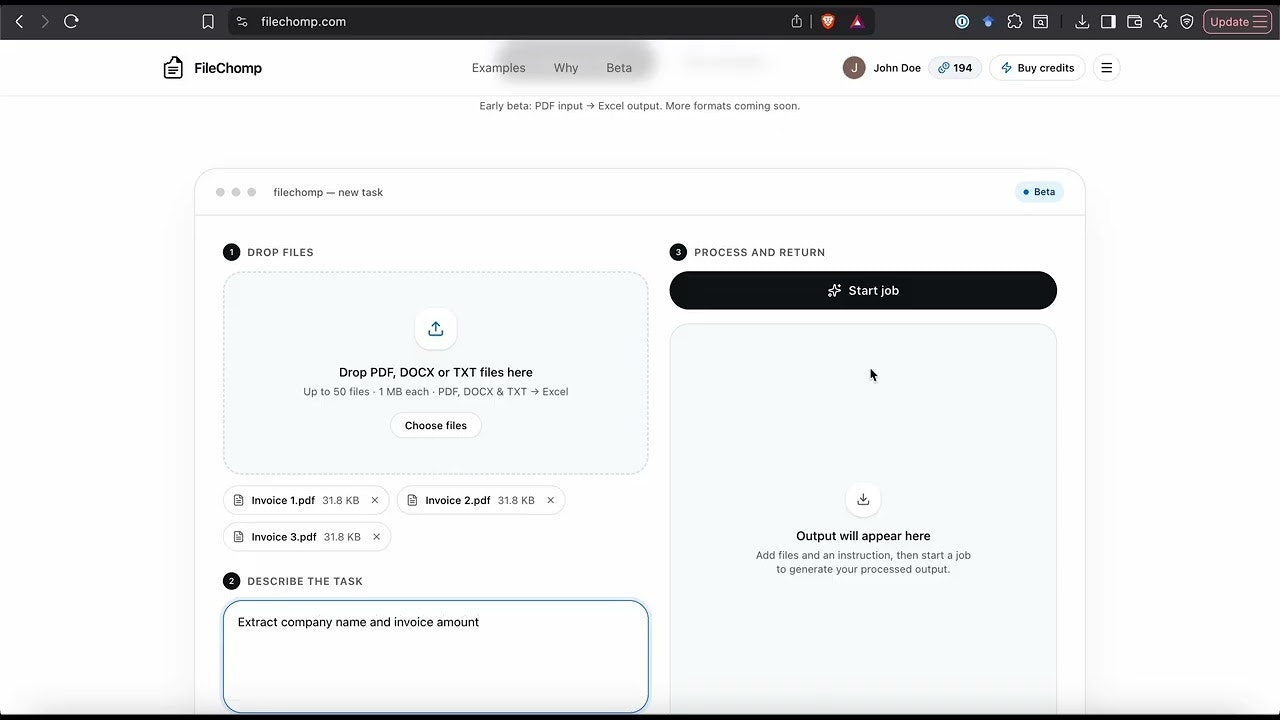Show browser downloads
The height and width of the screenshot is (720, 1280).
(1082, 21)
